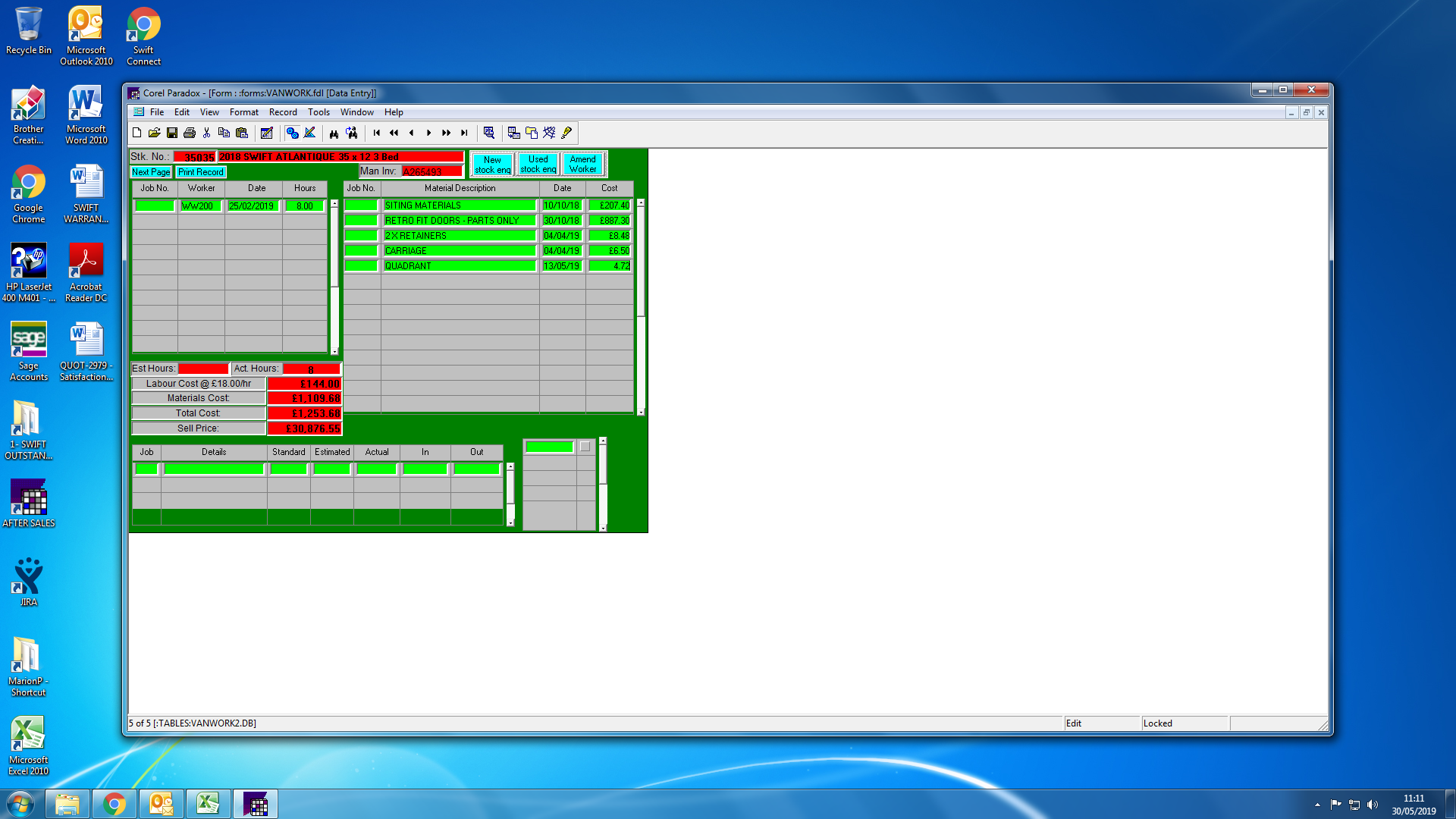Click the Save toolbar icon
The width and height of the screenshot is (1456, 819).
click(172, 133)
